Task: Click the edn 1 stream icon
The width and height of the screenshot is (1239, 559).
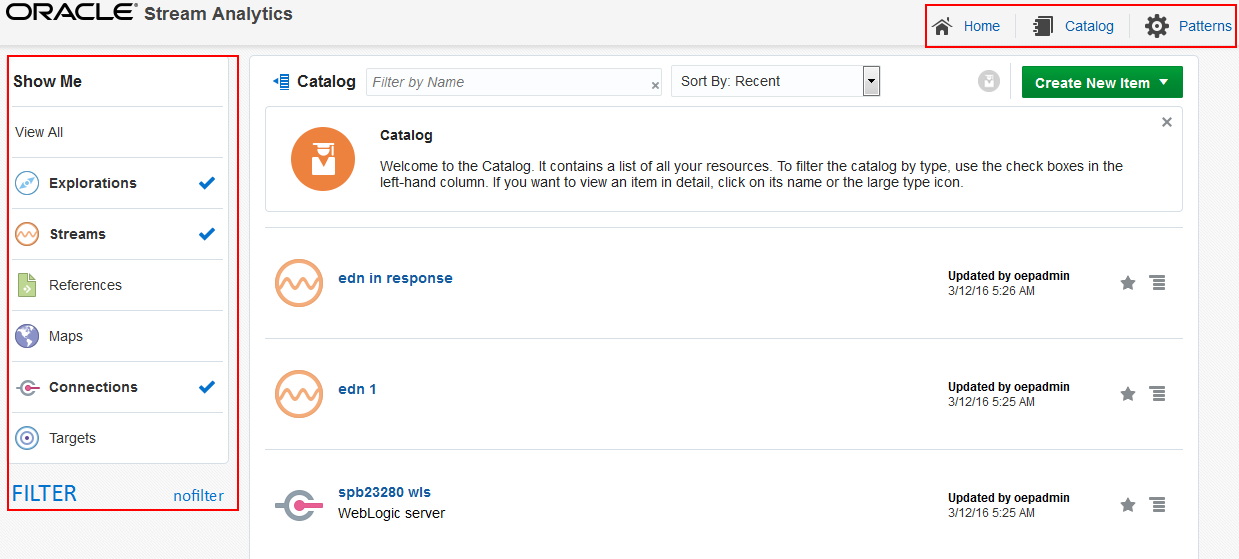Action: [x=299, y=394]
